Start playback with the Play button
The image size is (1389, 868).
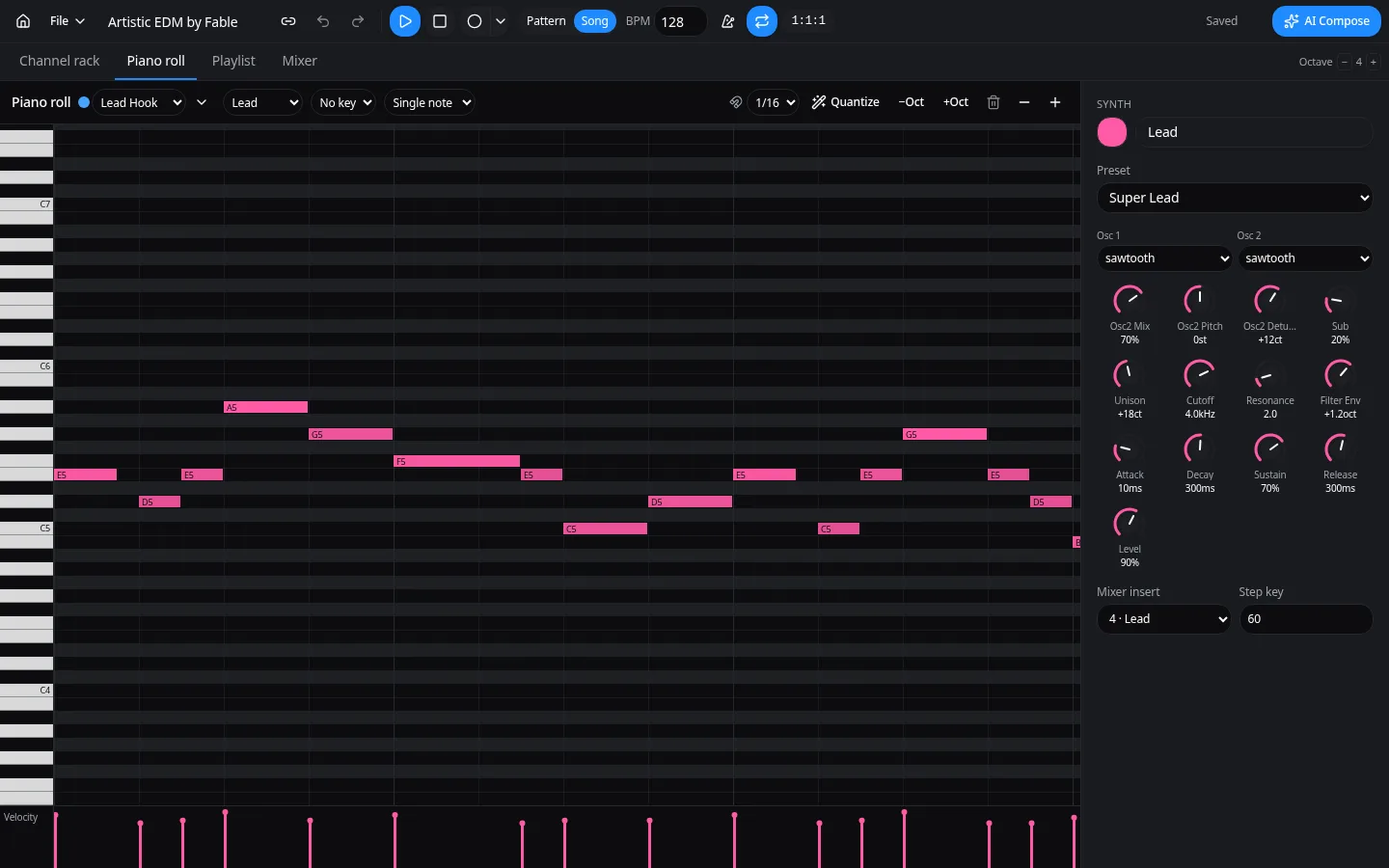(405, 21)
